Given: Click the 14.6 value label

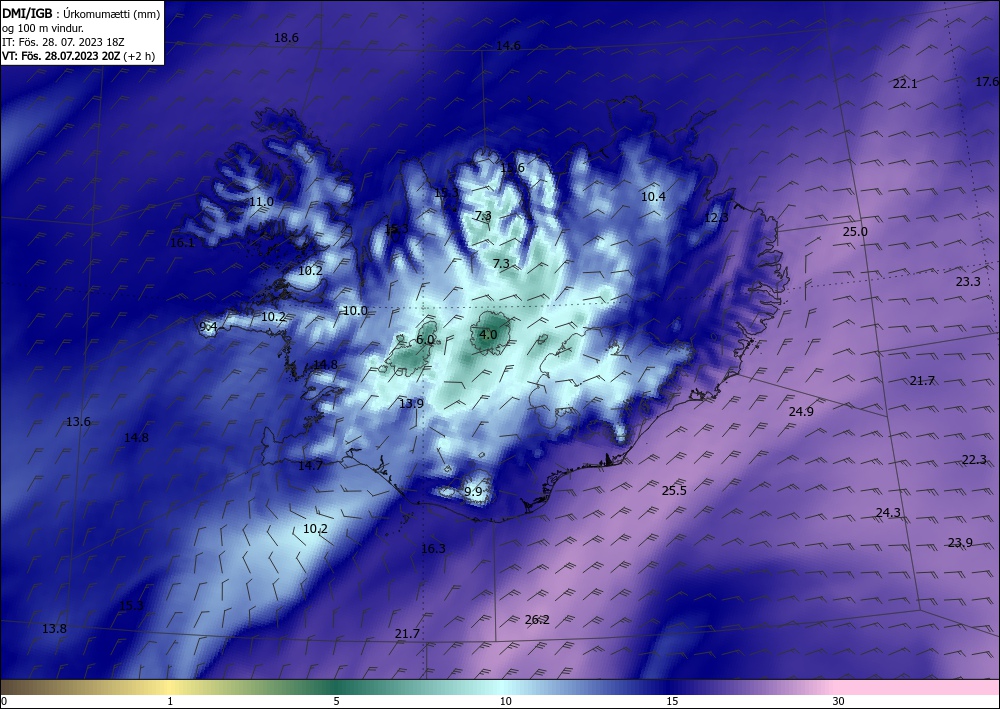Looking at the screenshot, I should point(508,46).
